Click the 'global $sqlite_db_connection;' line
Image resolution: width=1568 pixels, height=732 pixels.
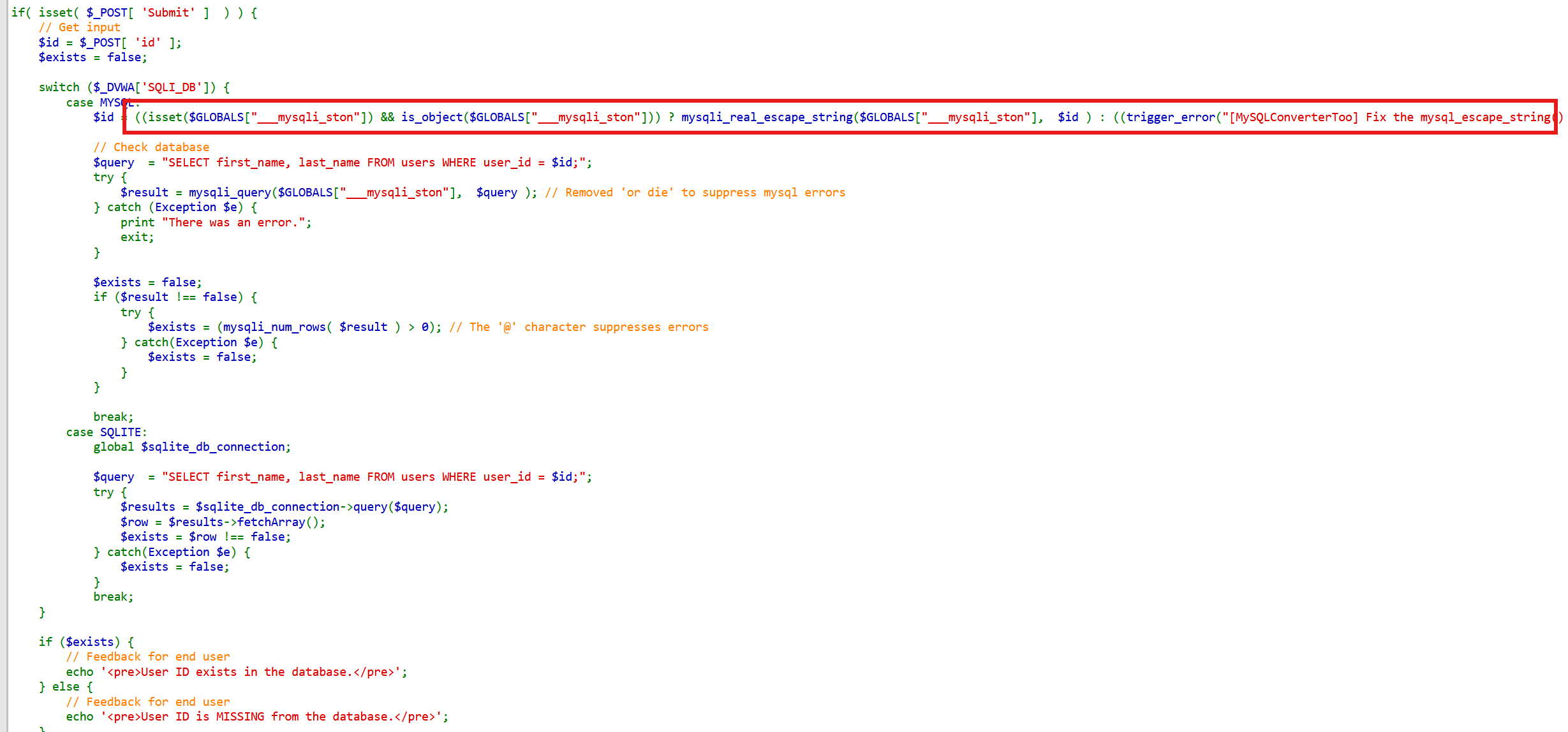[x=191, y=447]
